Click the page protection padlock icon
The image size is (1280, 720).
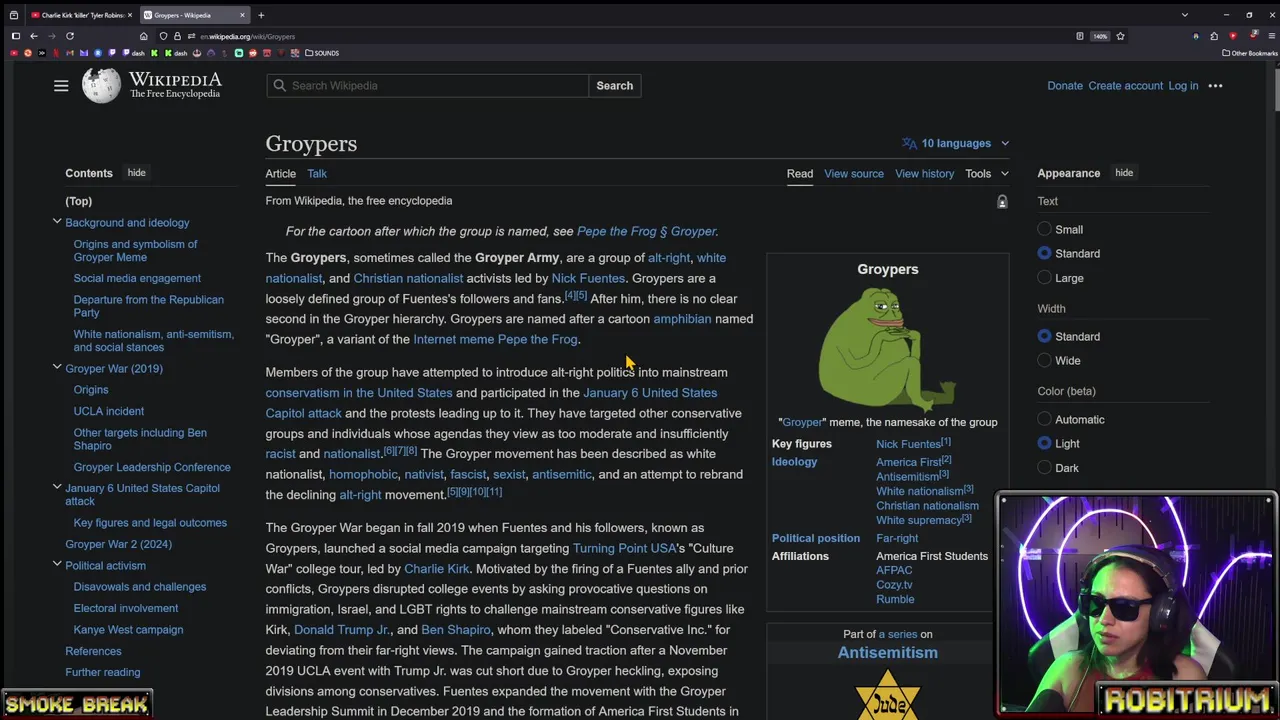1001,202
